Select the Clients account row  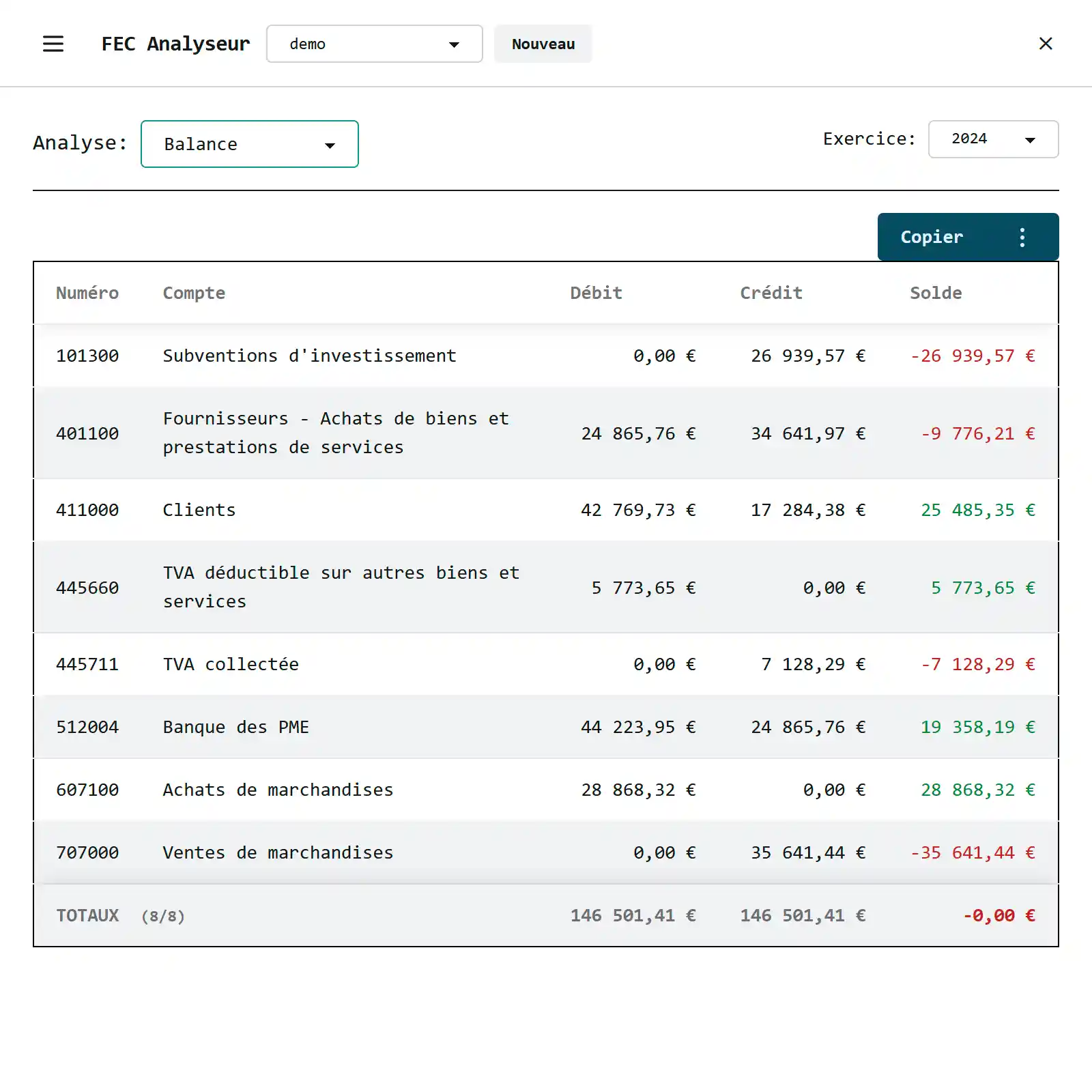point(199,510)
